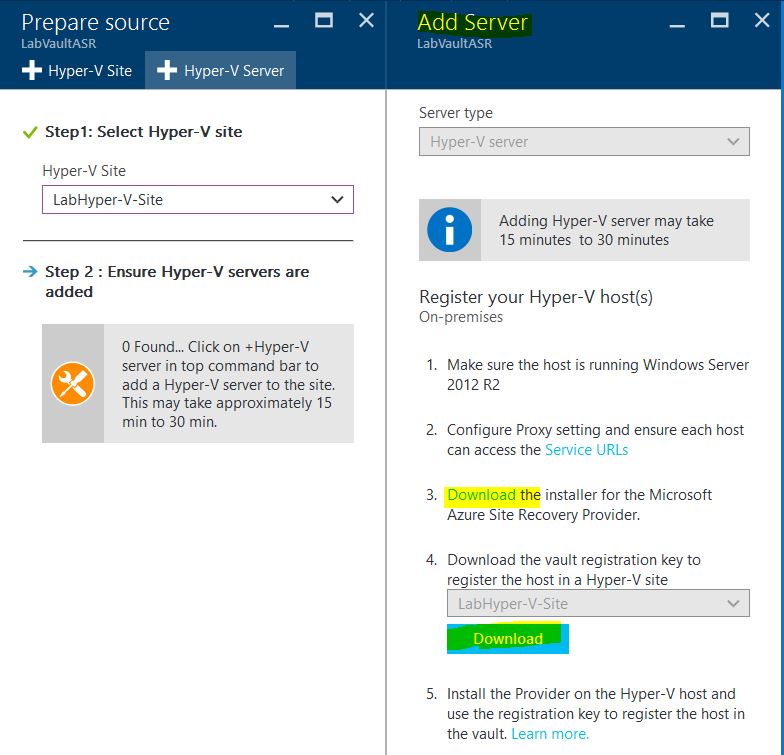The height and width of the screenshot is (755, 784).
Task: Minimize the Prepare source blade
Action: coord(283,21)
